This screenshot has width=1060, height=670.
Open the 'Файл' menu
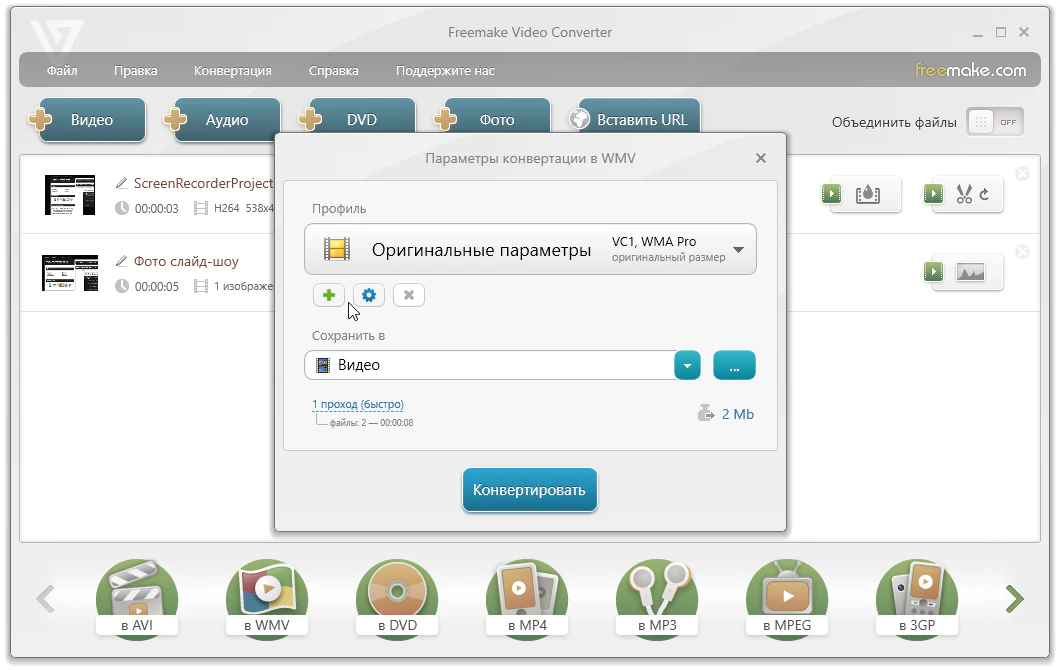click(x=61, y=71)
